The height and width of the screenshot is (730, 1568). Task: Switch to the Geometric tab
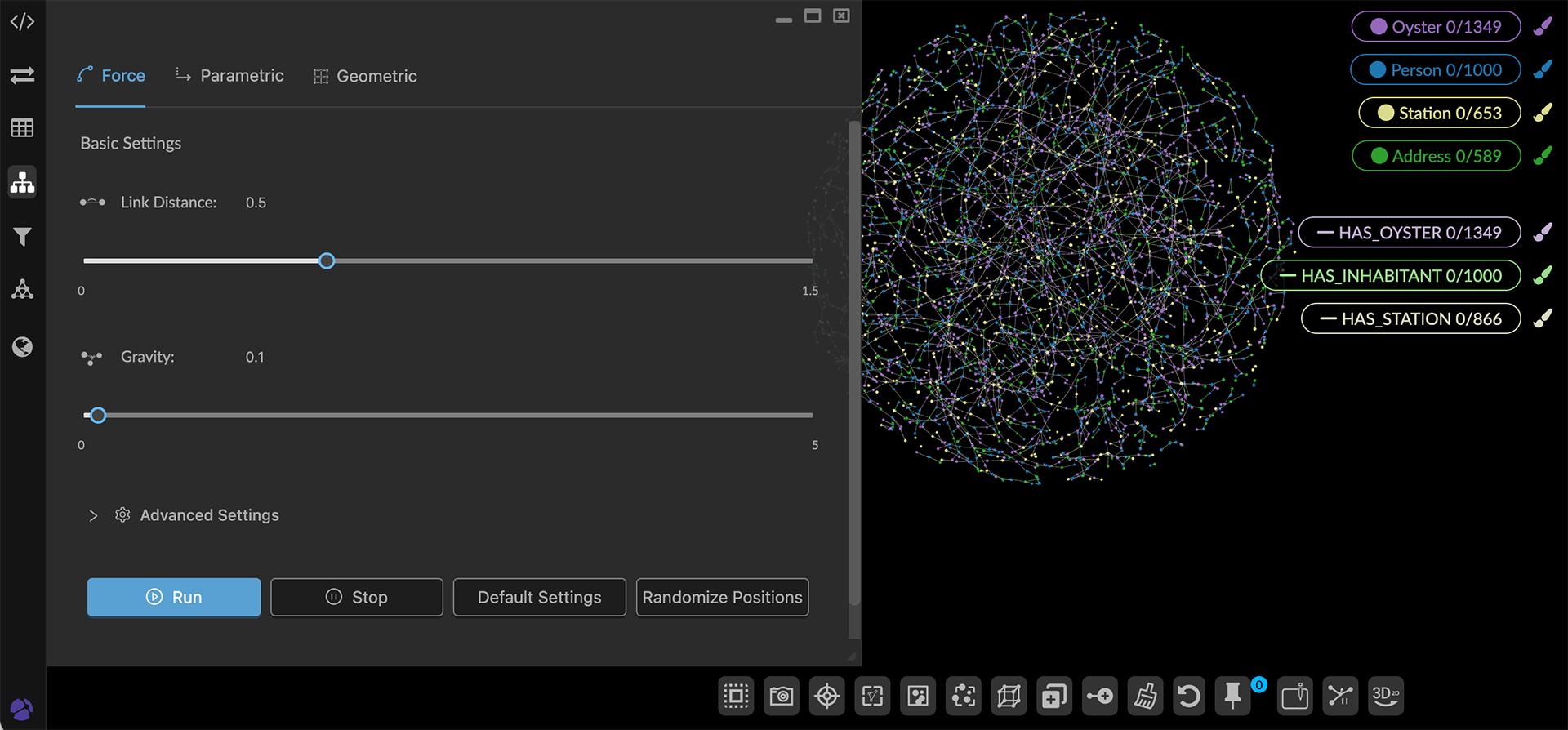[x=365, y=76]
